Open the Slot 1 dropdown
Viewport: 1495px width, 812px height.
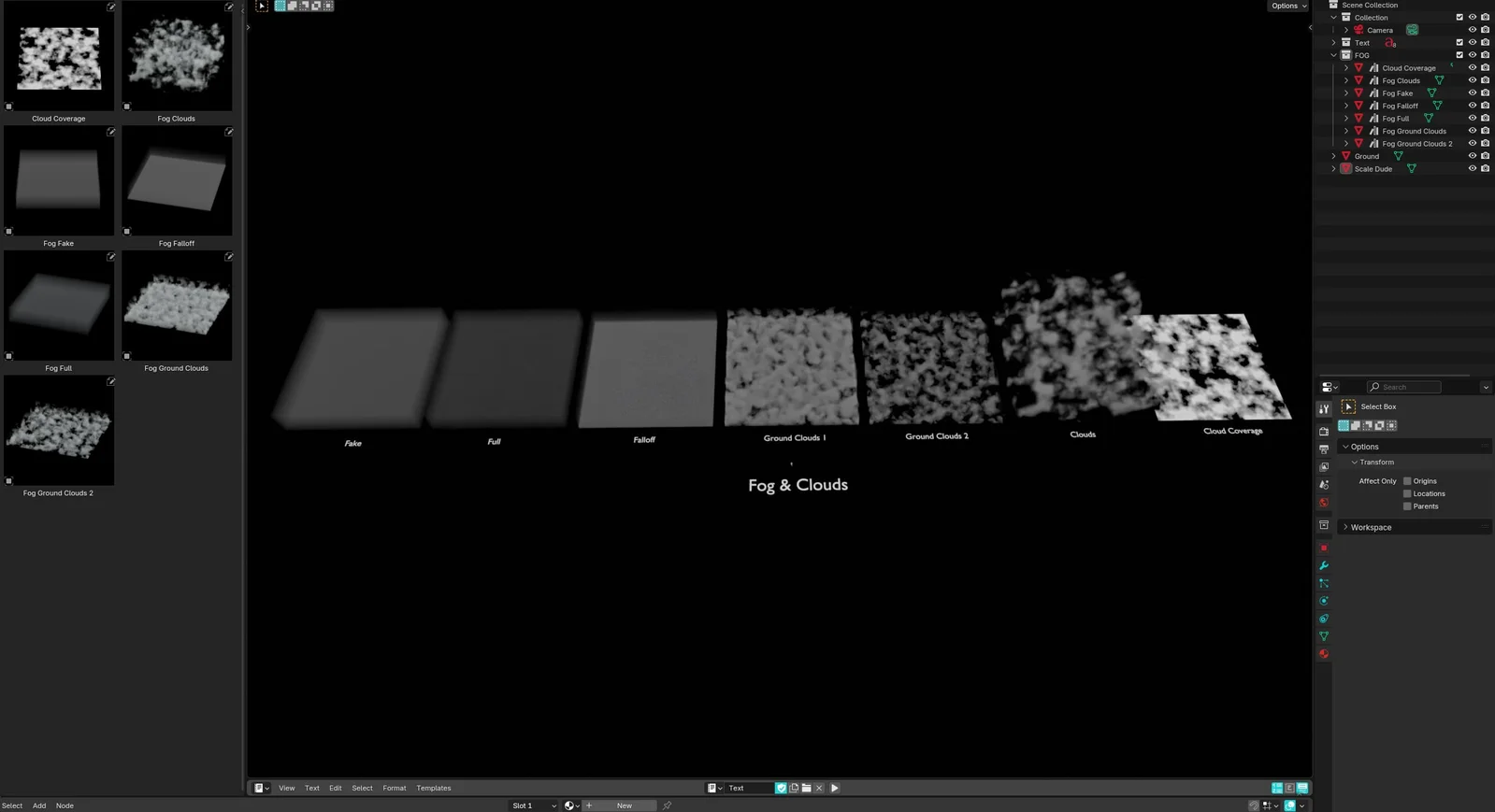point(534,805)
